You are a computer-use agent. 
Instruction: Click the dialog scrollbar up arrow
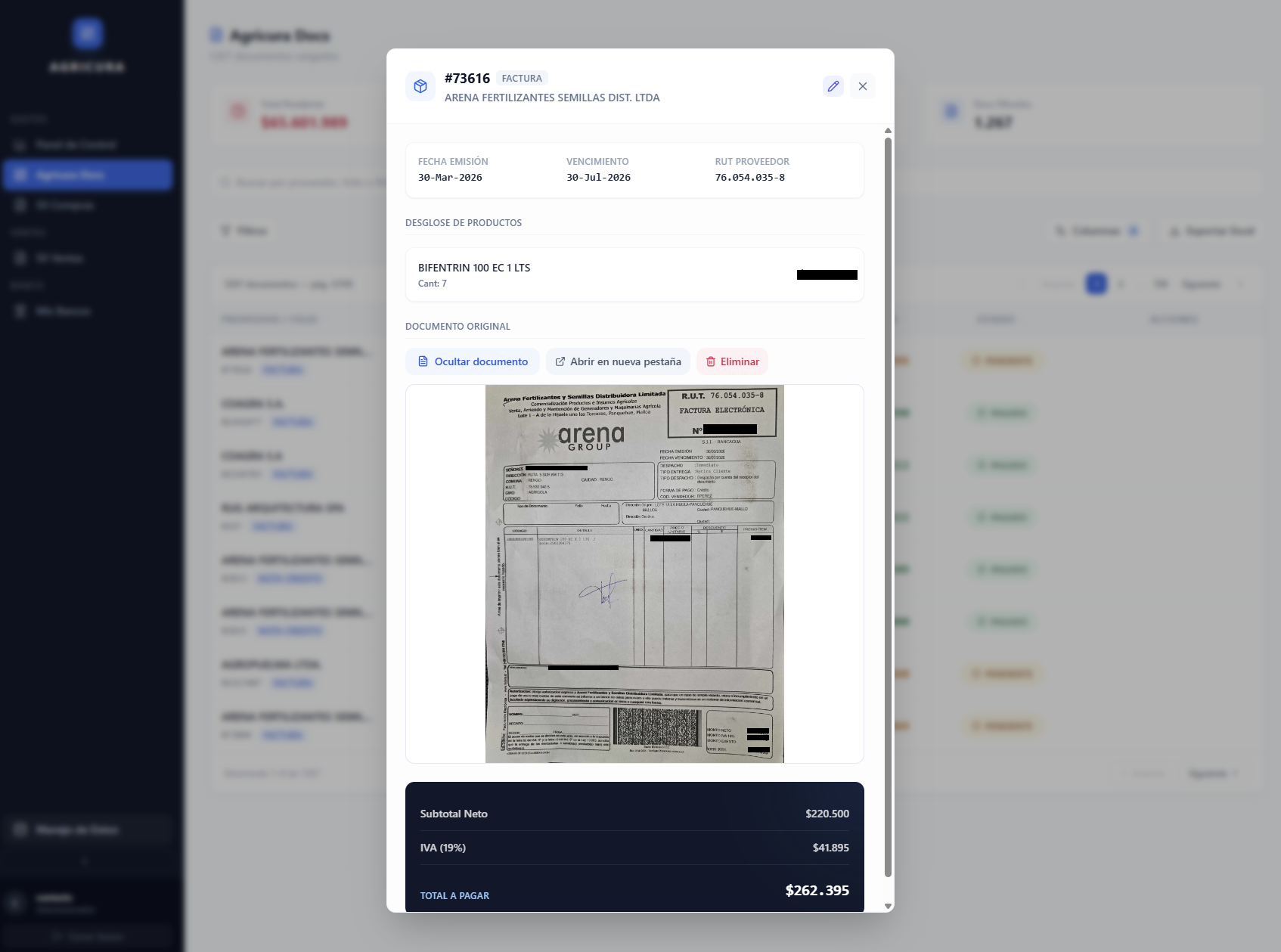point(888,131)
